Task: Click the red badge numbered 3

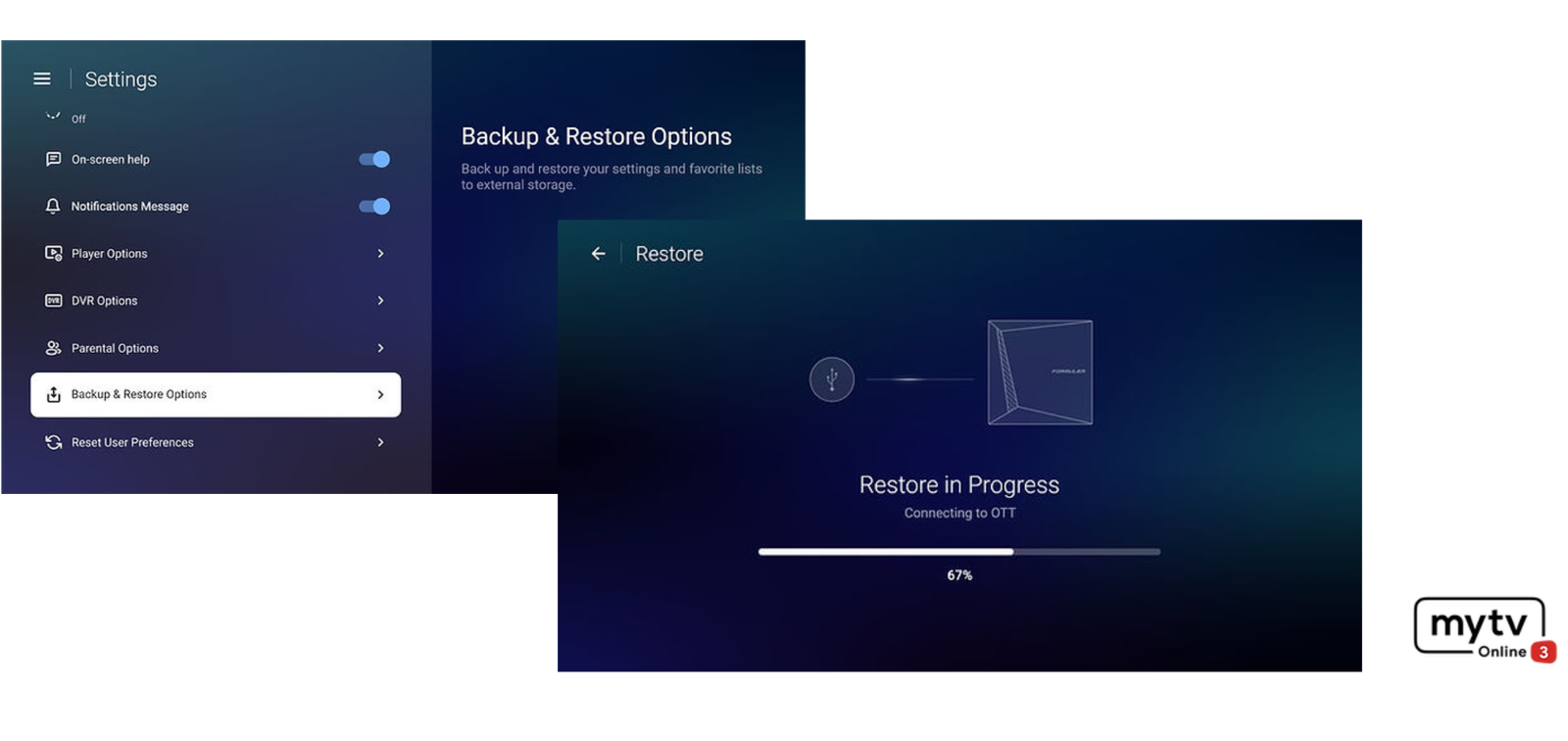Action: click(x=1543, y=652)
